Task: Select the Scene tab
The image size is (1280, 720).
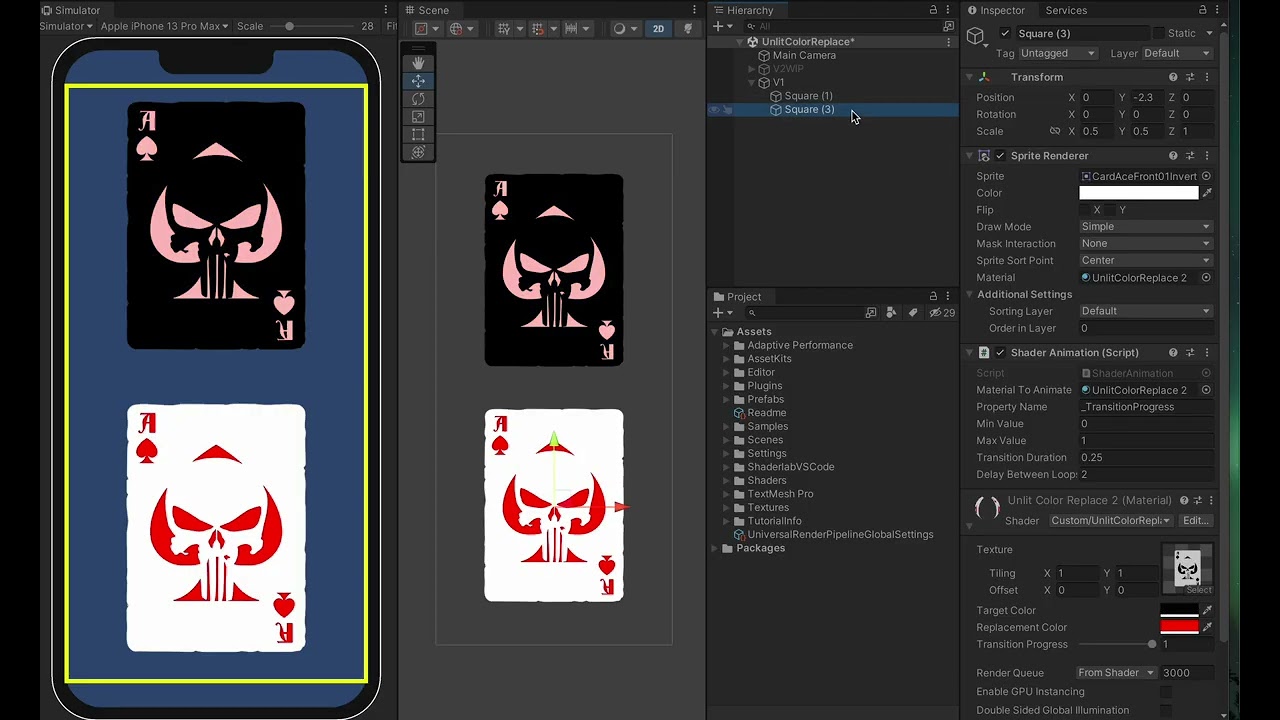Action: coord(426,10)
